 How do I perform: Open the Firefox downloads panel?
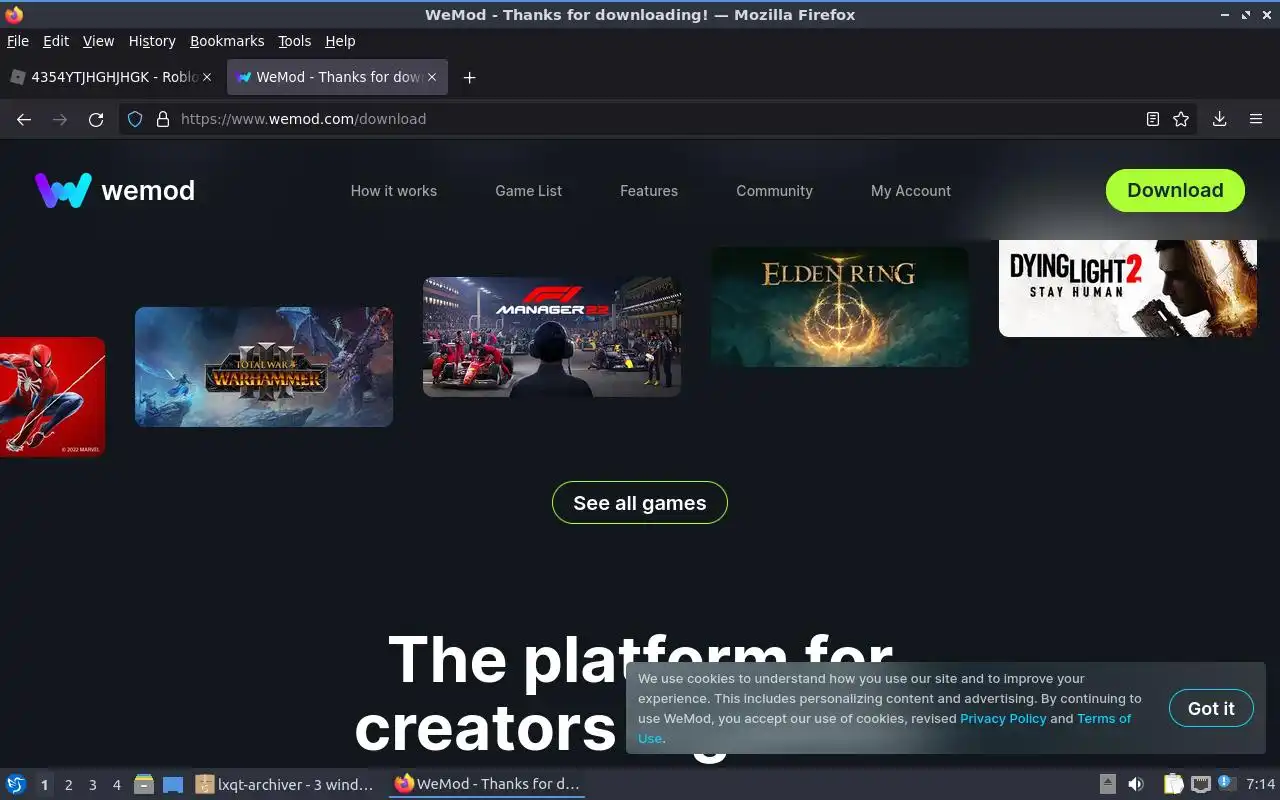click(x=1219, y=119)
